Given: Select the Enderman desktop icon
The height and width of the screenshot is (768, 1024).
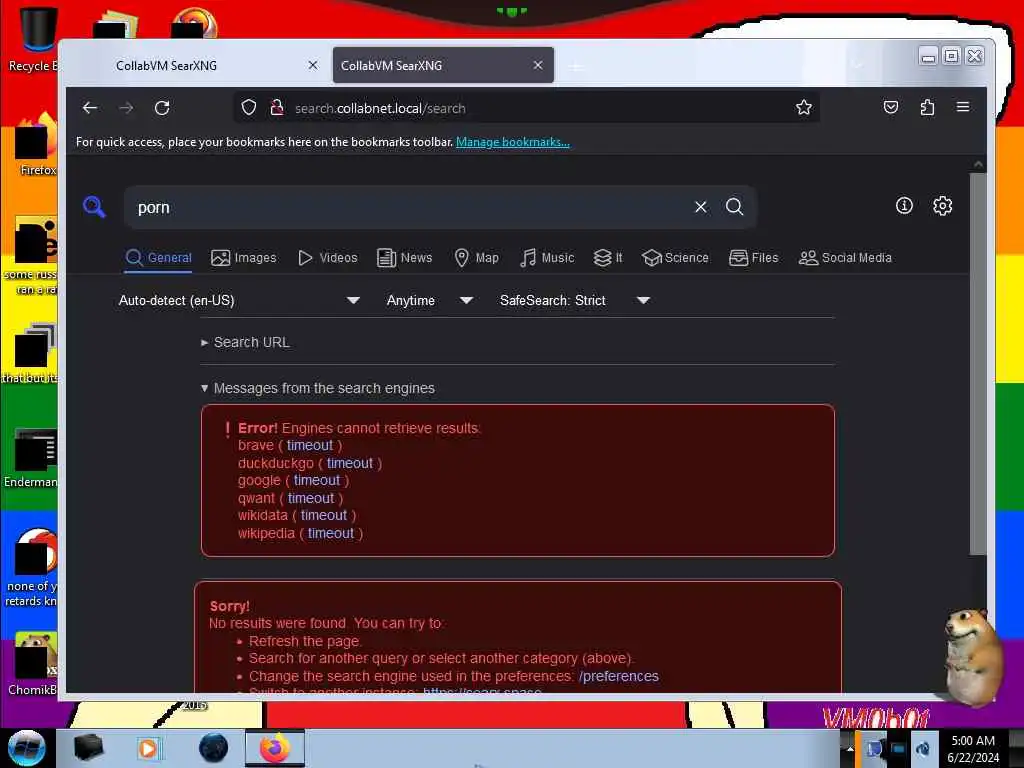Looking at the screenshot, I should 31,458.
